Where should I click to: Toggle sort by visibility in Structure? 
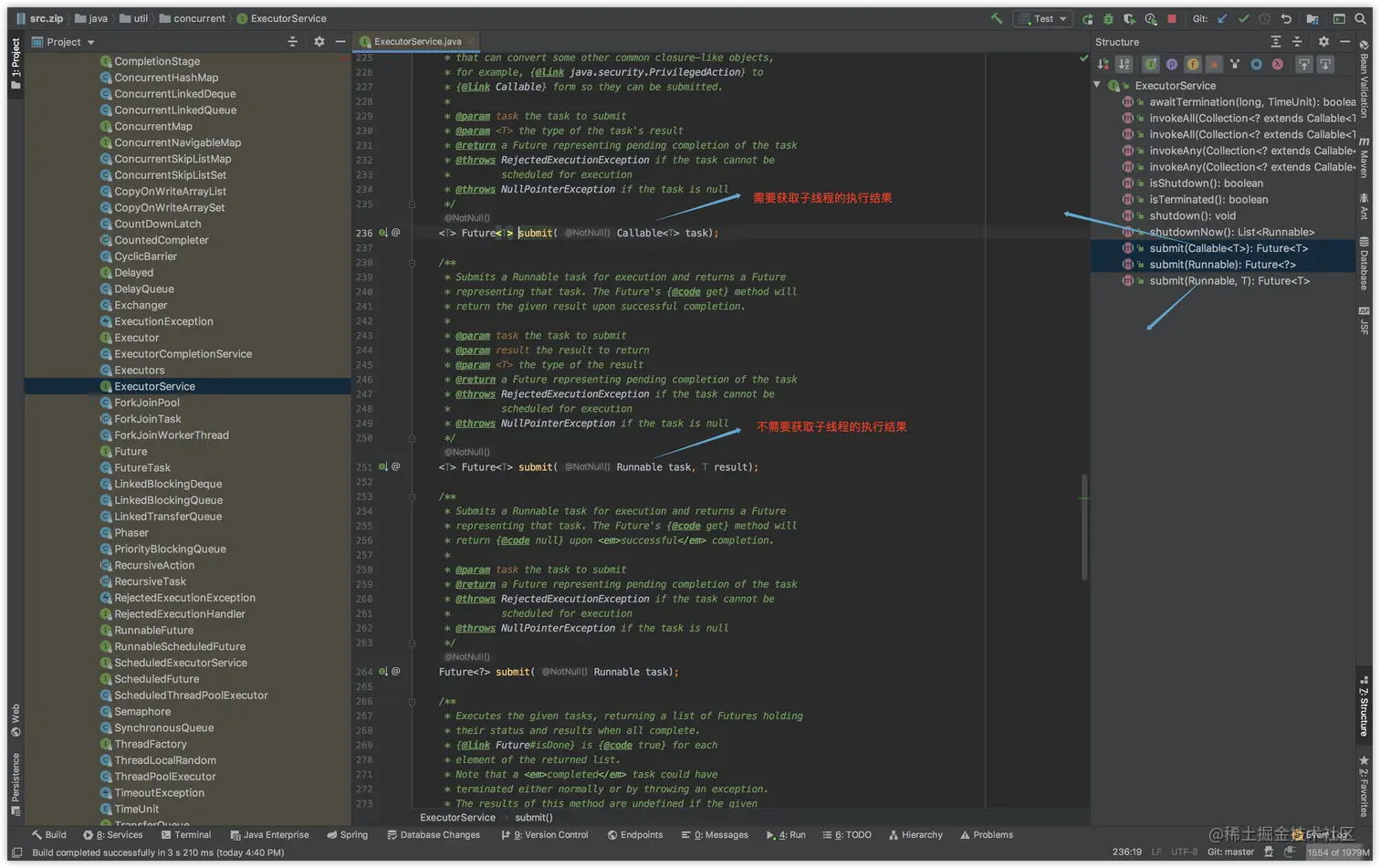pyautogui.click(x=1103, y=64)
